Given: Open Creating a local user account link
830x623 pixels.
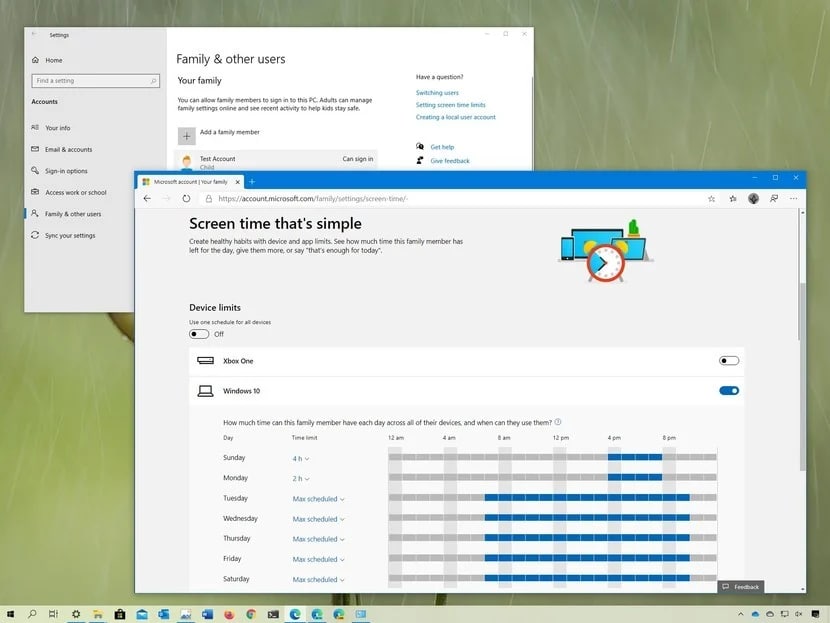Looking at the screenshot, I should [456, 117].
